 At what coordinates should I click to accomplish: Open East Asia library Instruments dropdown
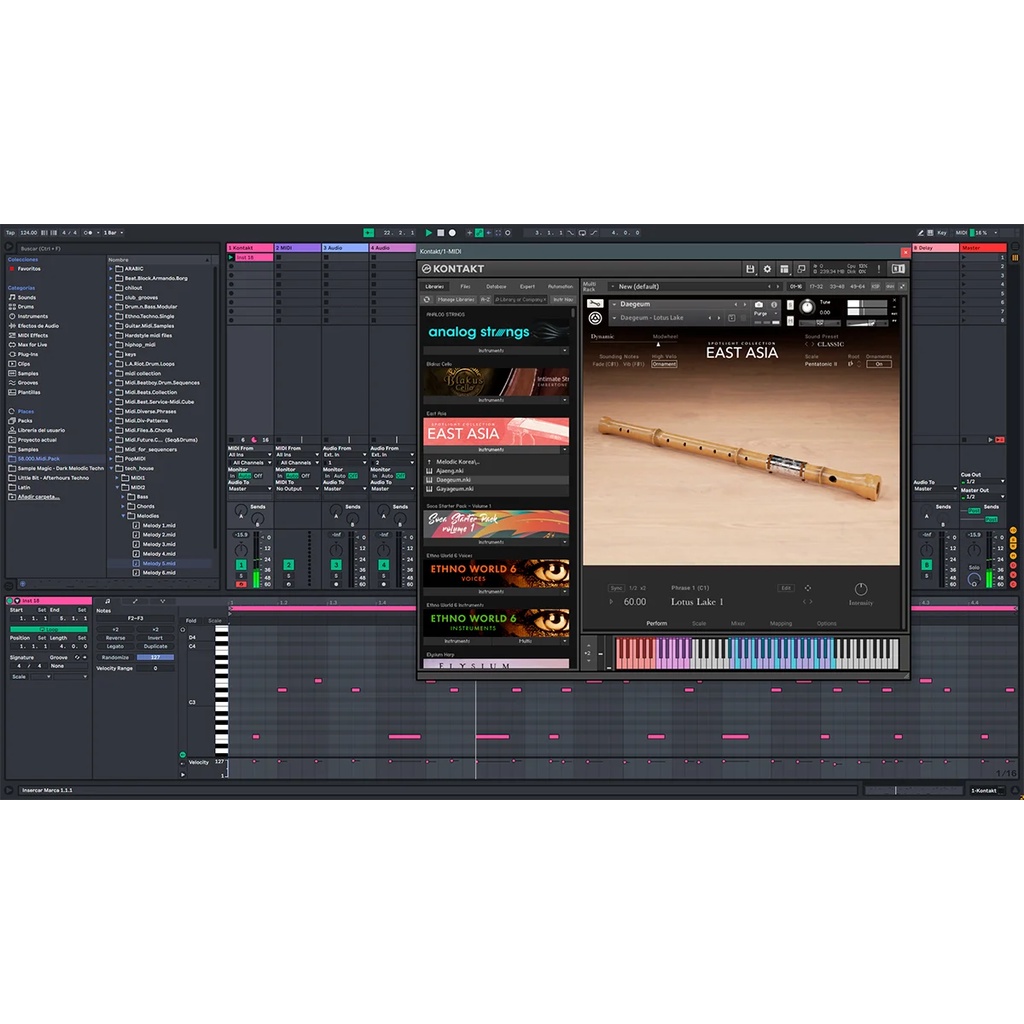[496, 449]
